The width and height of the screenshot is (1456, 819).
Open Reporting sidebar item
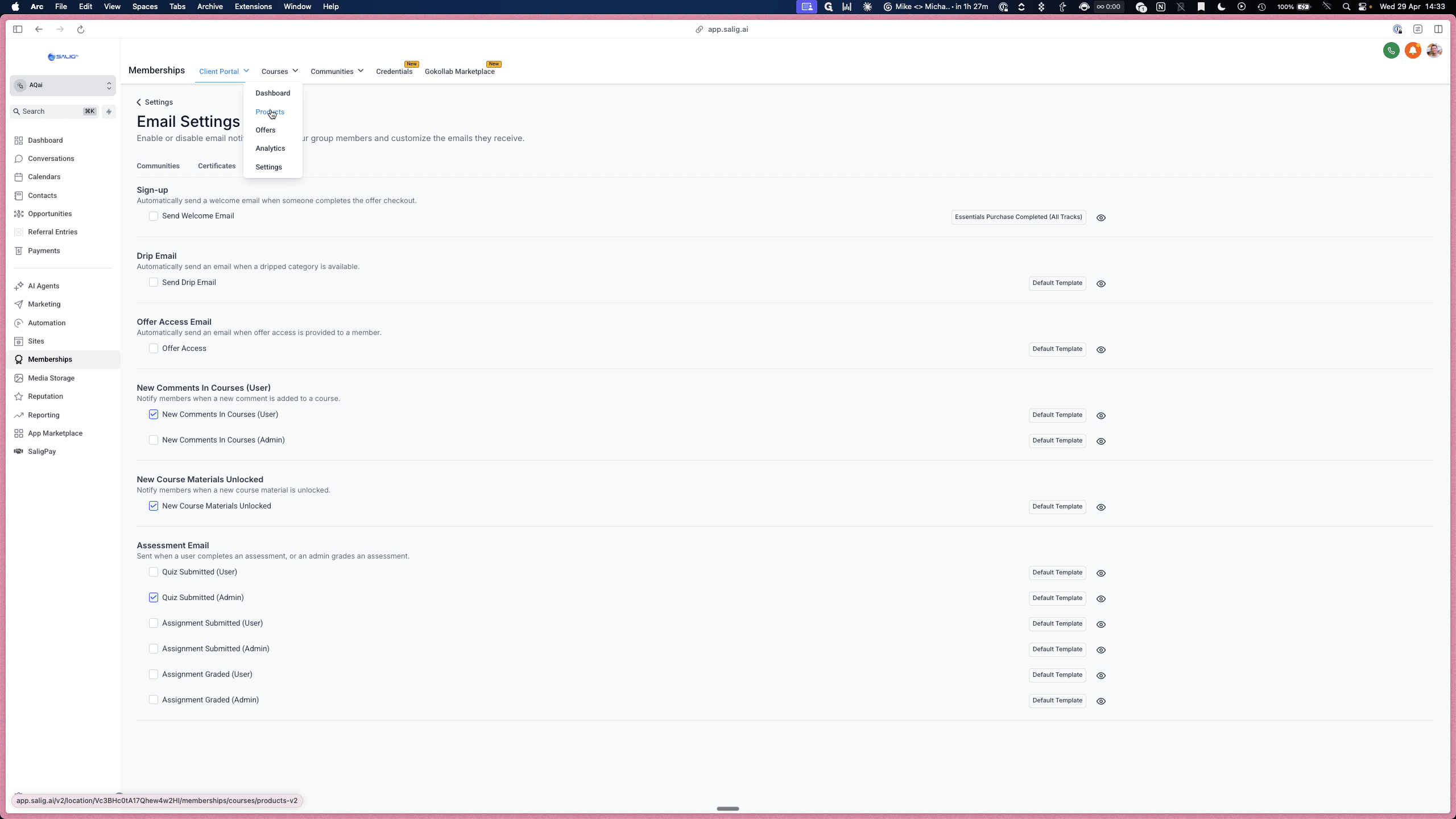(x=43, y=415)
